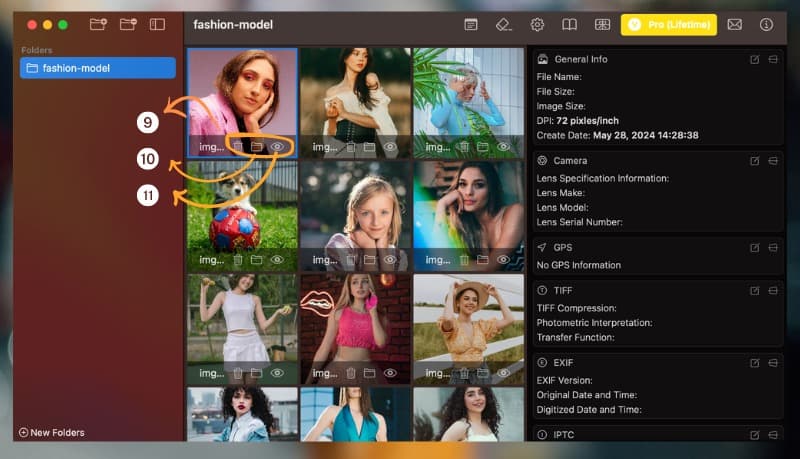800x459 pixels.
Task: Click the edit icon in General Info header
Action: pyautogui.click(x=755, y=60)
